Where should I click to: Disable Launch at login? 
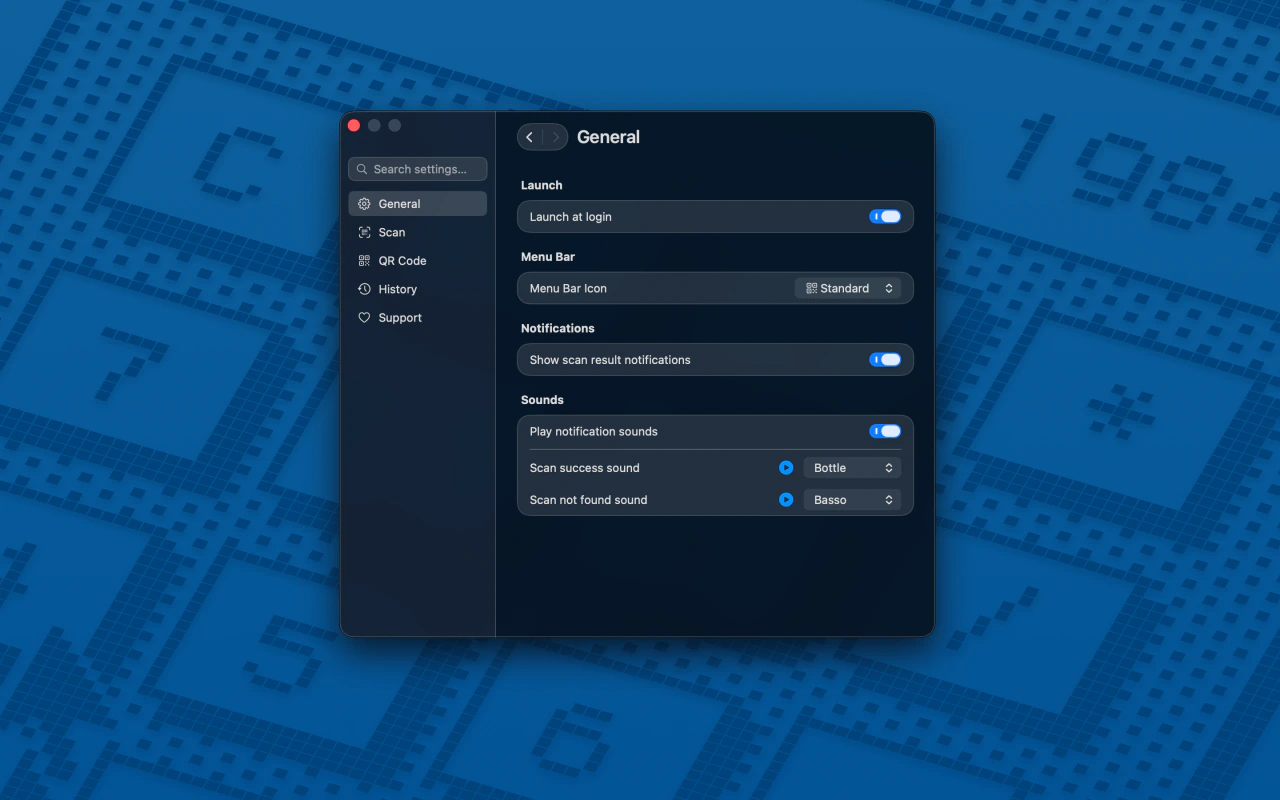tap(885, 217)
